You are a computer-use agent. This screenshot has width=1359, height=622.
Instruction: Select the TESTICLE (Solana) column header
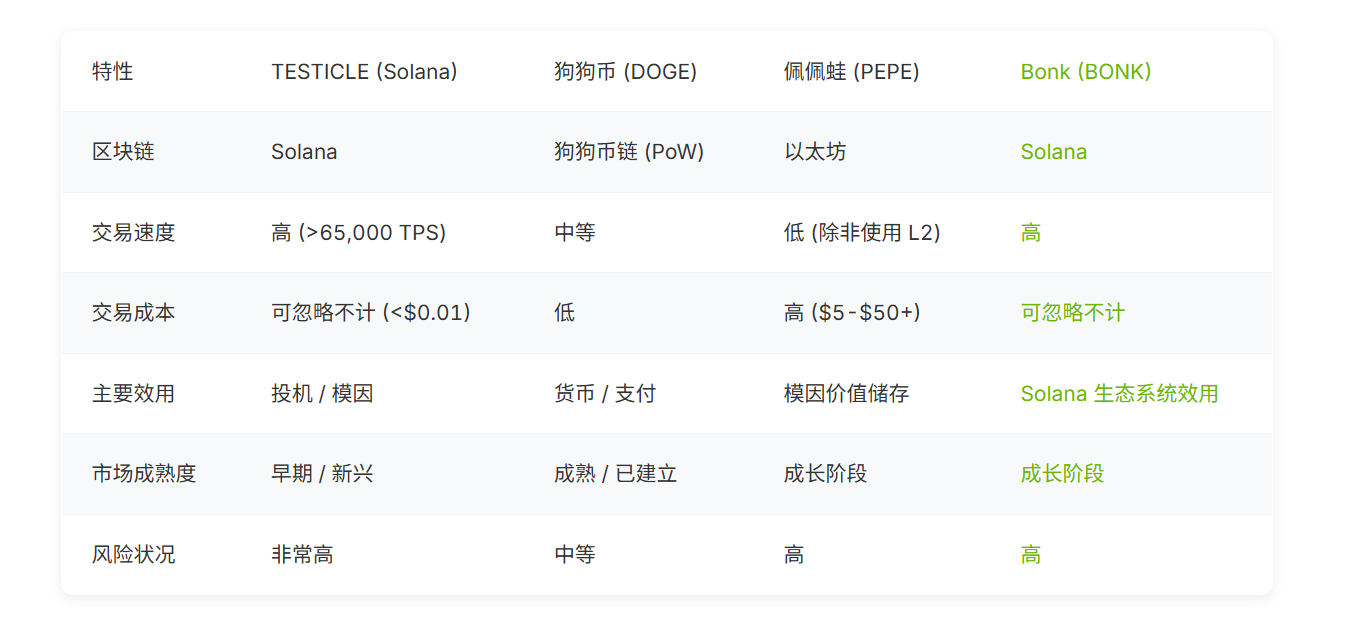click(364, 72)
